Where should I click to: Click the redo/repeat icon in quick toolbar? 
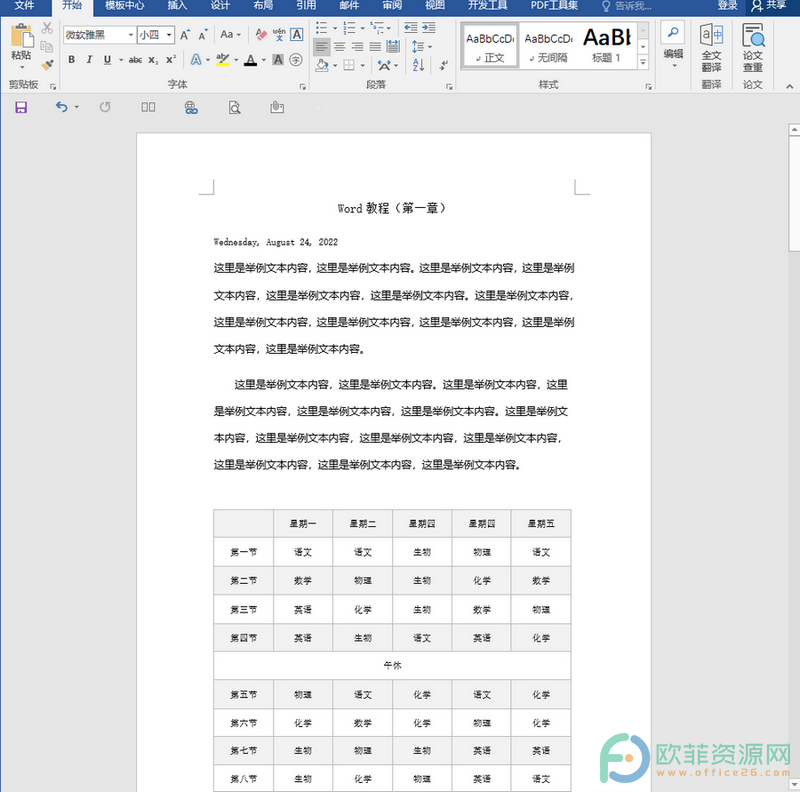pos(105,107)
